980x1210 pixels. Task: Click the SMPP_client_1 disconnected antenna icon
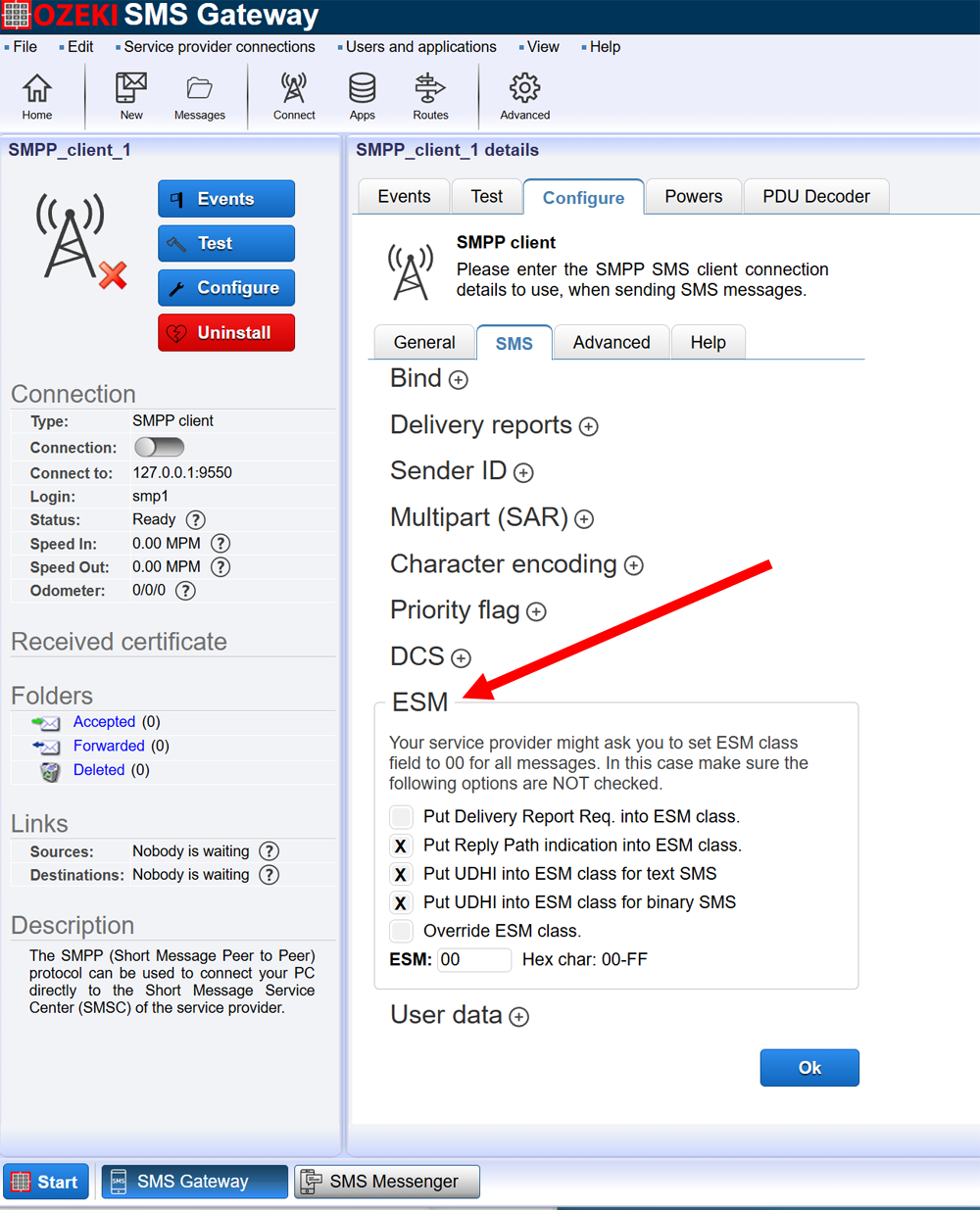pos(81,241)
